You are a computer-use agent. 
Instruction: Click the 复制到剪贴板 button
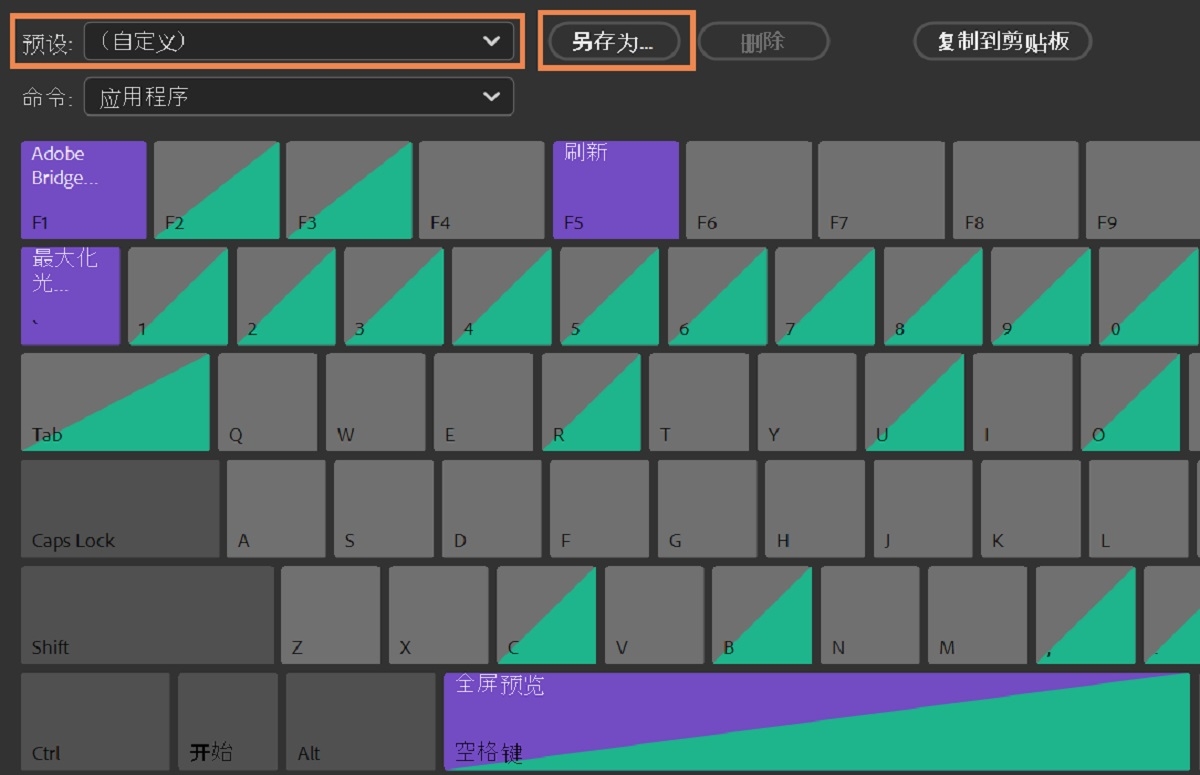(1002, 41)
